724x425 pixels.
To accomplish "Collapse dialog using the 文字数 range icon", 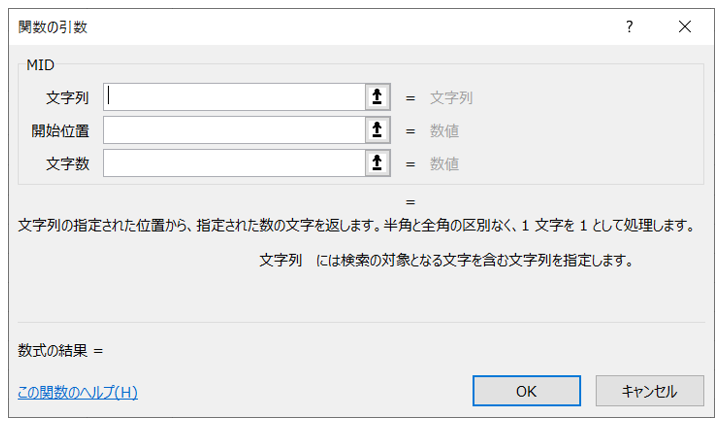I will [377, 163].
